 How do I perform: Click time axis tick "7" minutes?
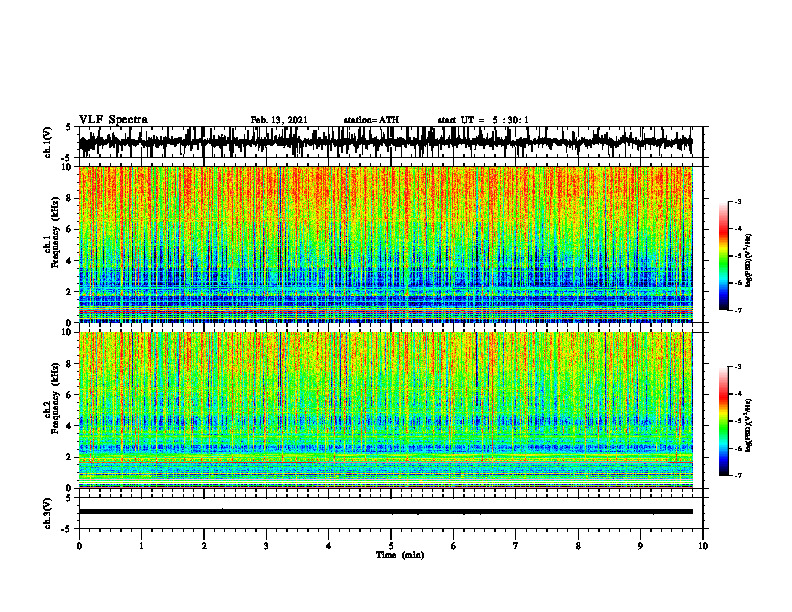pyautogui.click(x=516, y=546)
